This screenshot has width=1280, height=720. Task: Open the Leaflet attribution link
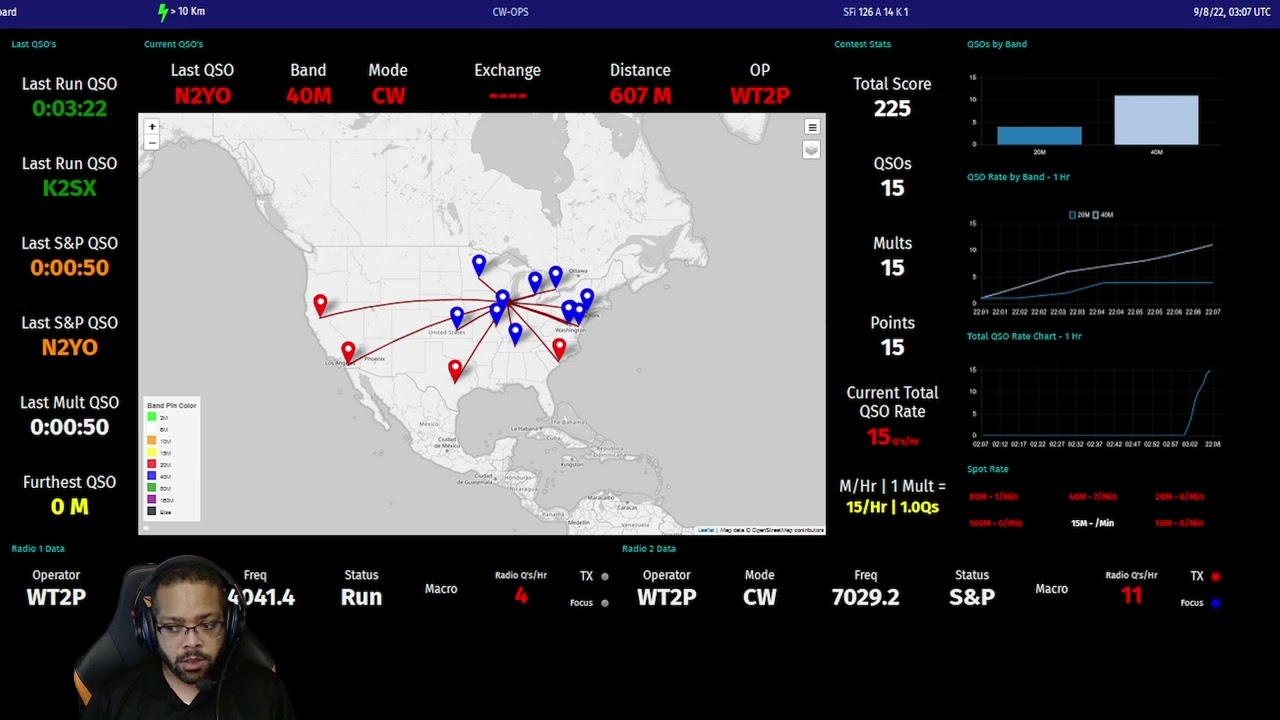coord(706,530)
